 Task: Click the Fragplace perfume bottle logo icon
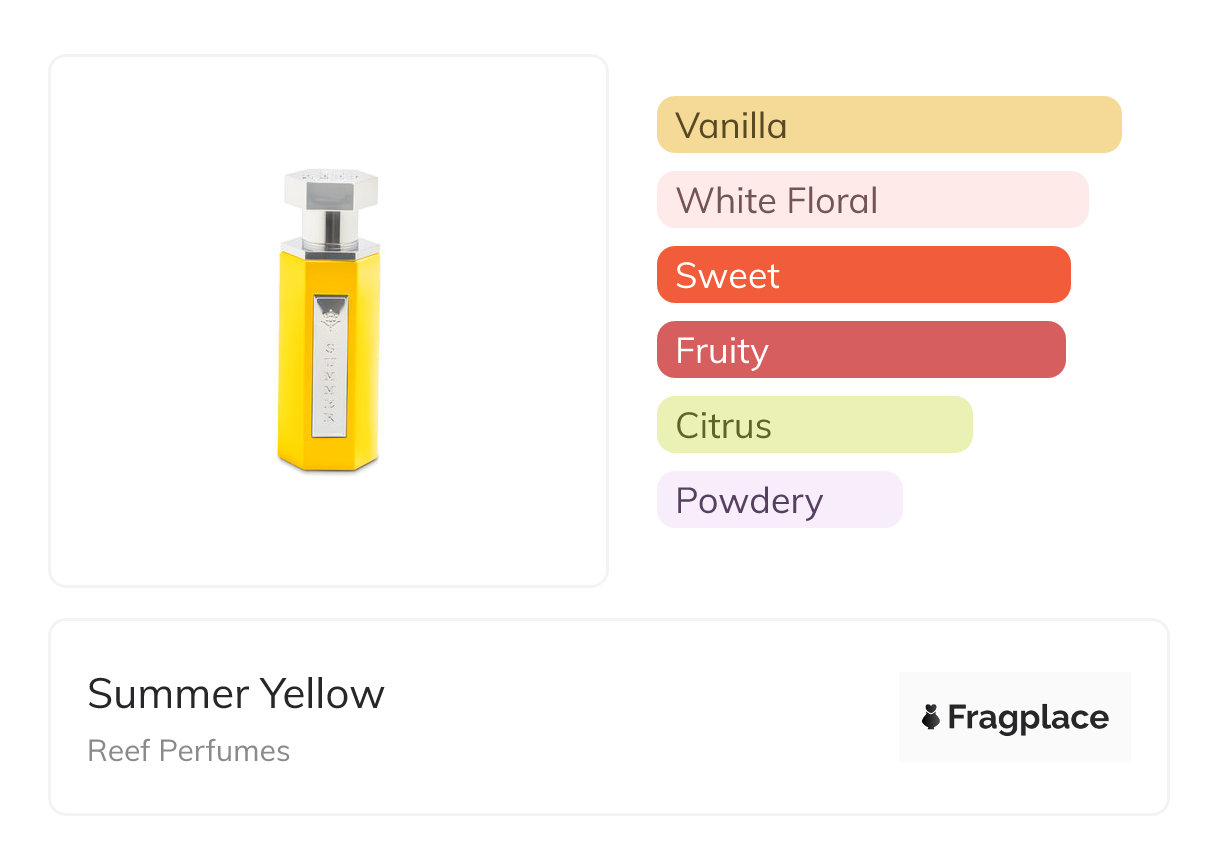click(932, 717)
